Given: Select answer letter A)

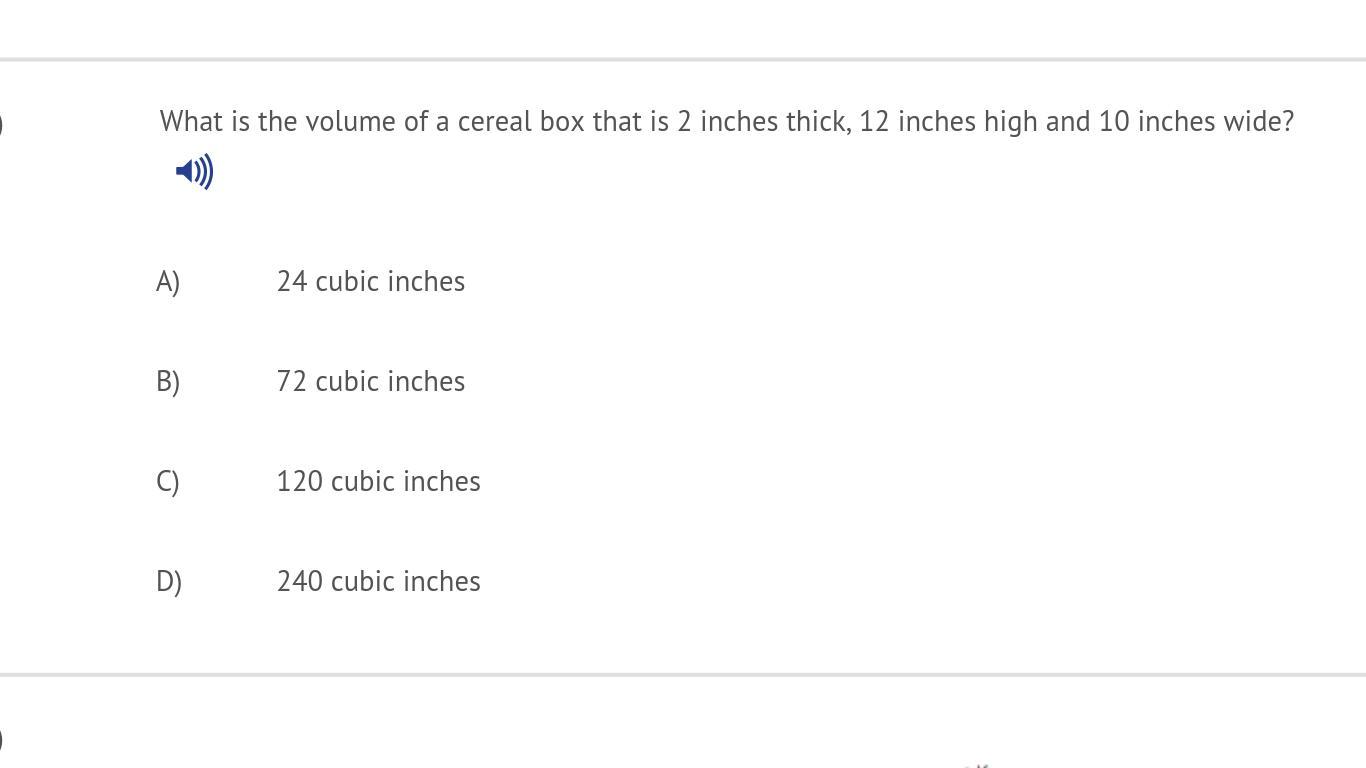Looking at the screenshot, I should tap(168, 282).
